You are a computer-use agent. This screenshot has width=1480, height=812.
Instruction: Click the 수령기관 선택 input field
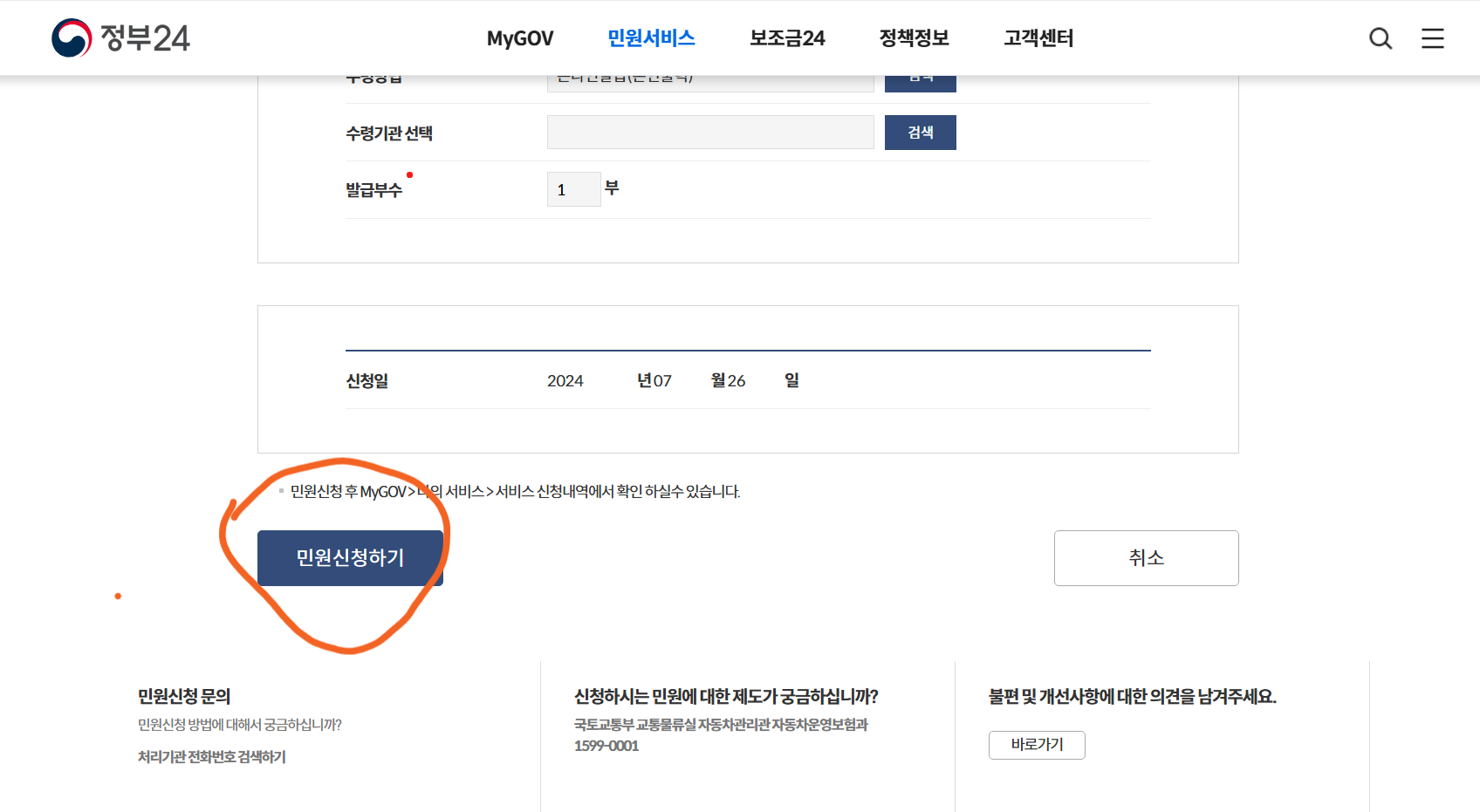710,133
